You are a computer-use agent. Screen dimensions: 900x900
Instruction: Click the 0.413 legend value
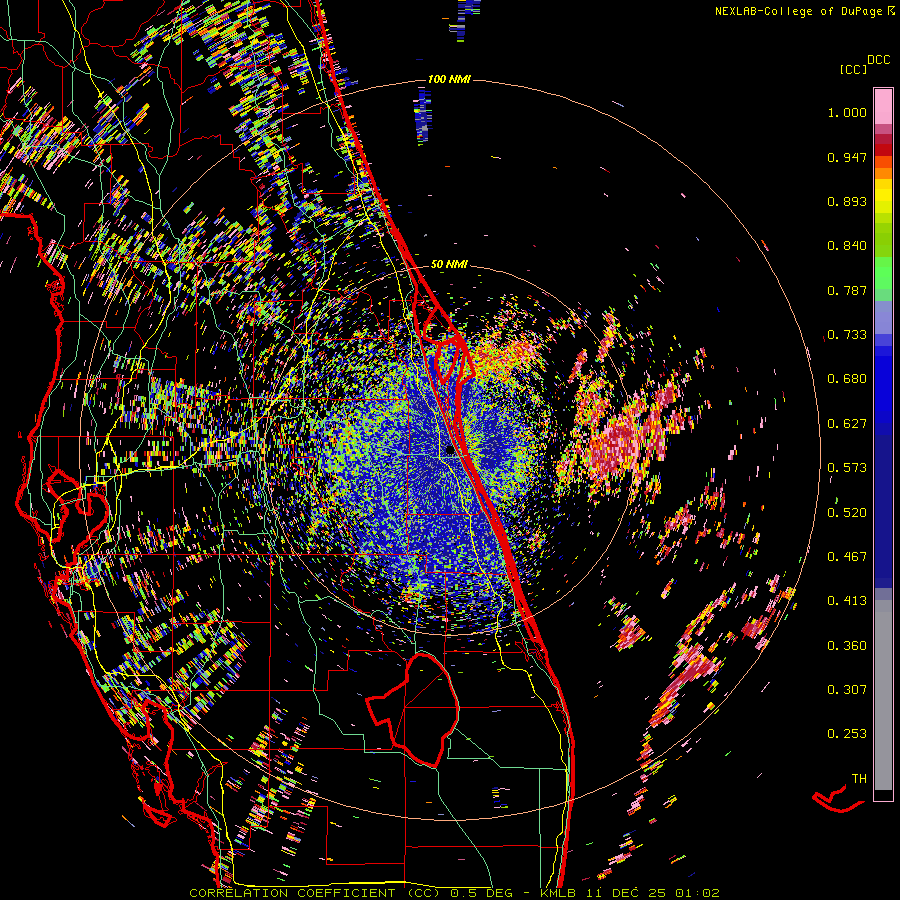point(847,601)
